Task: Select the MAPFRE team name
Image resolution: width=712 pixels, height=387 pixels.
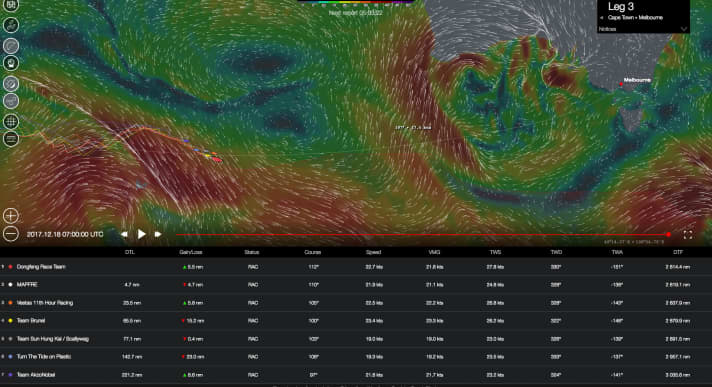Action: coord(27,285)
